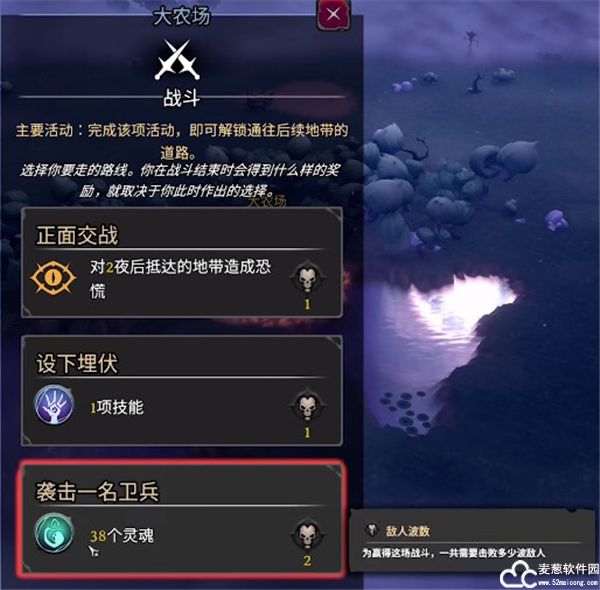This screenshot has height=590, width=600.
Task: Click the orange eye panic icon
Action: click(53, 278)
